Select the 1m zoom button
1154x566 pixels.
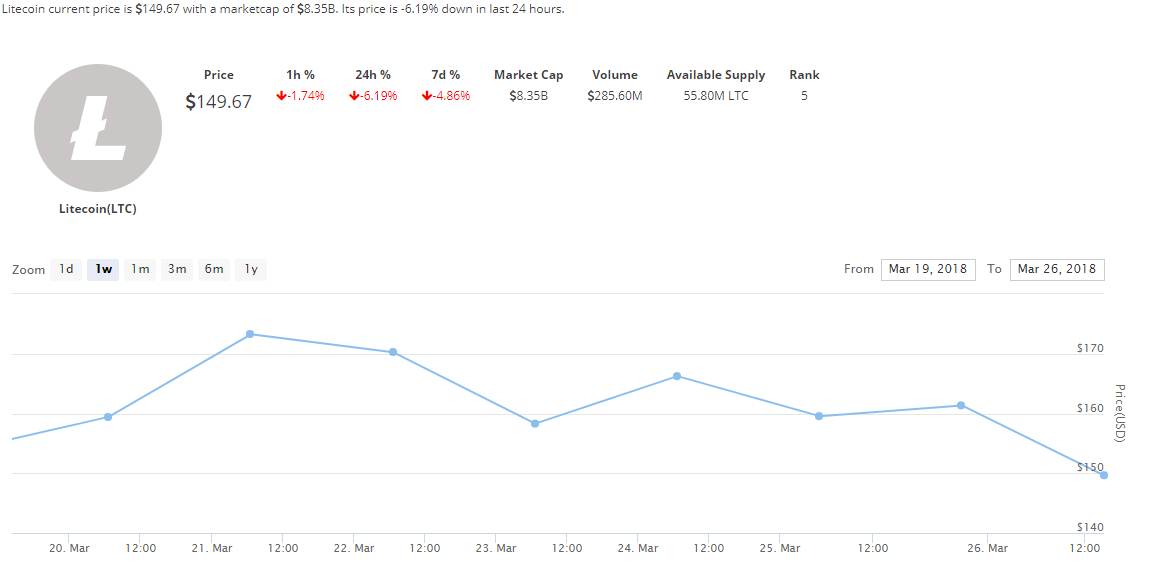(x=140, y=269)
